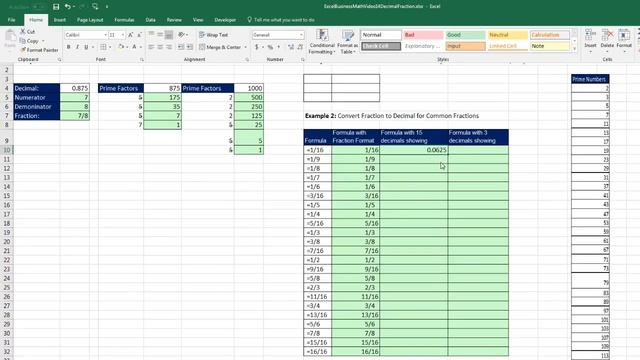
Task: Apply comma style format
Action: pyautogui.click(x=279, y=47)
